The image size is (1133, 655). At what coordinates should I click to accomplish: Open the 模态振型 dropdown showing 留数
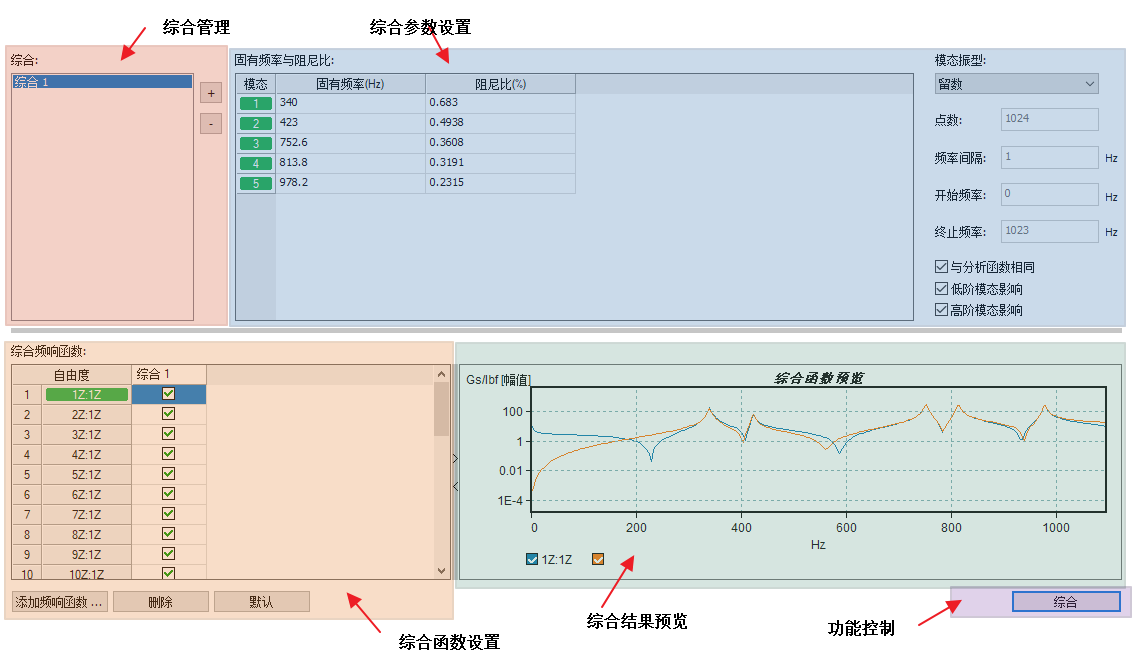point(1016,85)
